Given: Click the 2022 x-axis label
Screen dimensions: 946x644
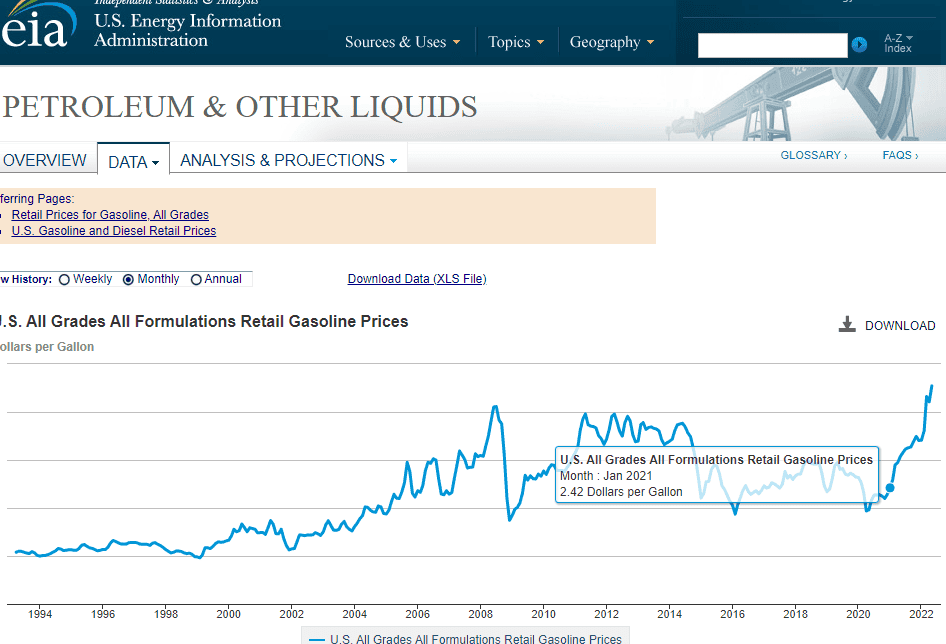Looking at the screenshot, I should pyautogui.click(x=921, y=614).
